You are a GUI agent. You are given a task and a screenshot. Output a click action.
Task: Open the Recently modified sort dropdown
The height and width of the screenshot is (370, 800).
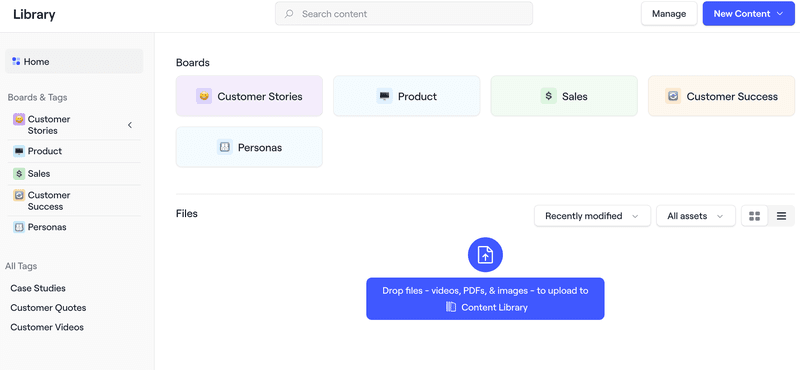click(x=592, y=216)
